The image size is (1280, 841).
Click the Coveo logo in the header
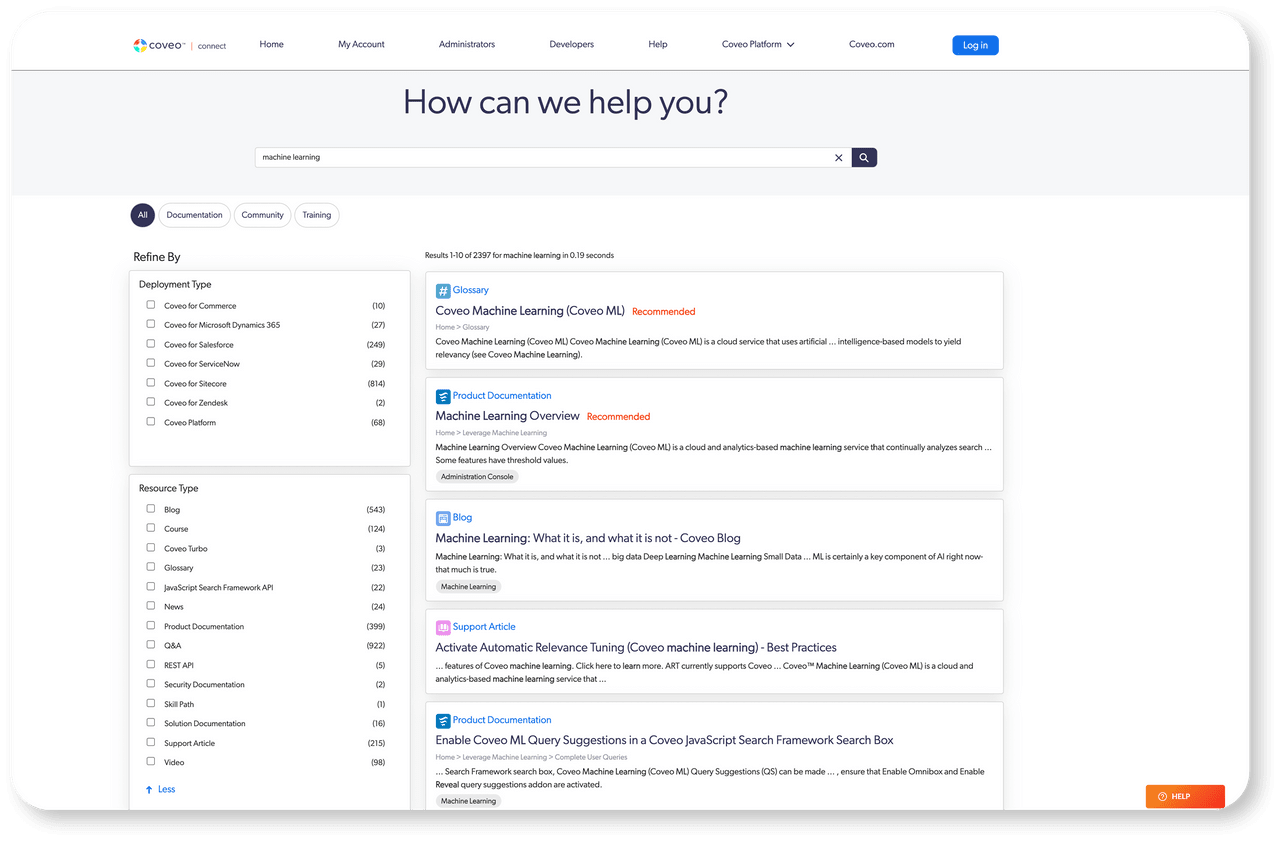coord(158,44)
